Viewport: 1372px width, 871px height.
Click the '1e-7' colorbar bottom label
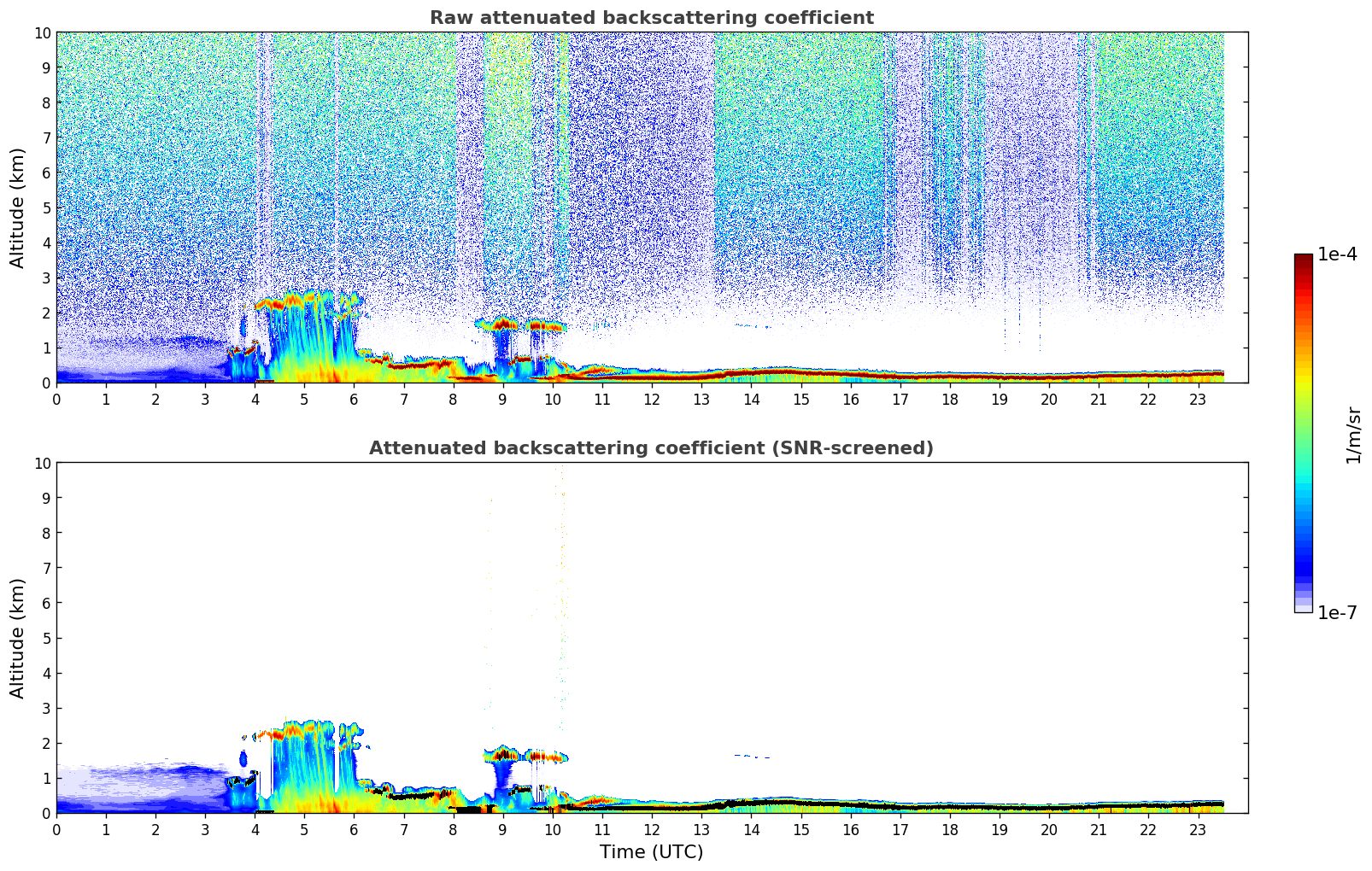pos(1337,613)
